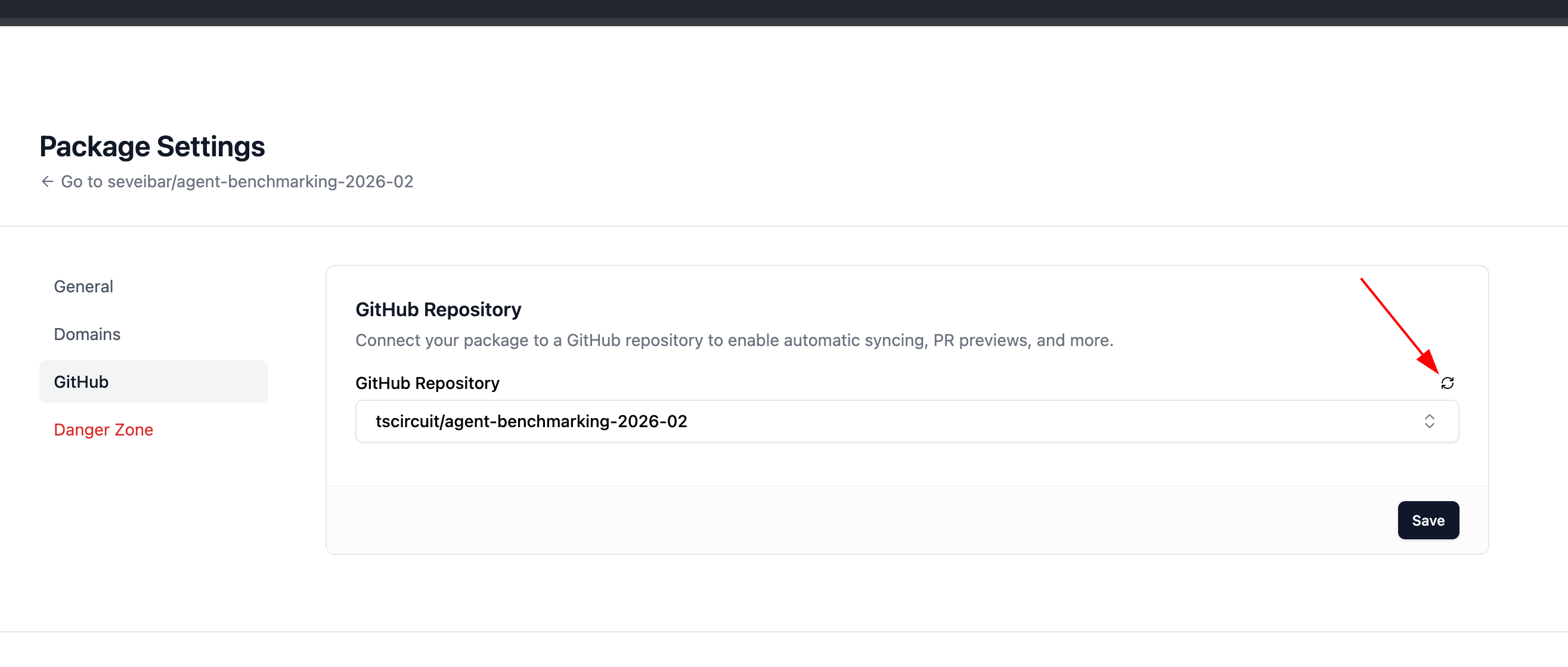Screen dimensions: 1568x667
Task: Click the back arrow icon under Package Settings
Action: pyautogui.click(x=47, y=181)
